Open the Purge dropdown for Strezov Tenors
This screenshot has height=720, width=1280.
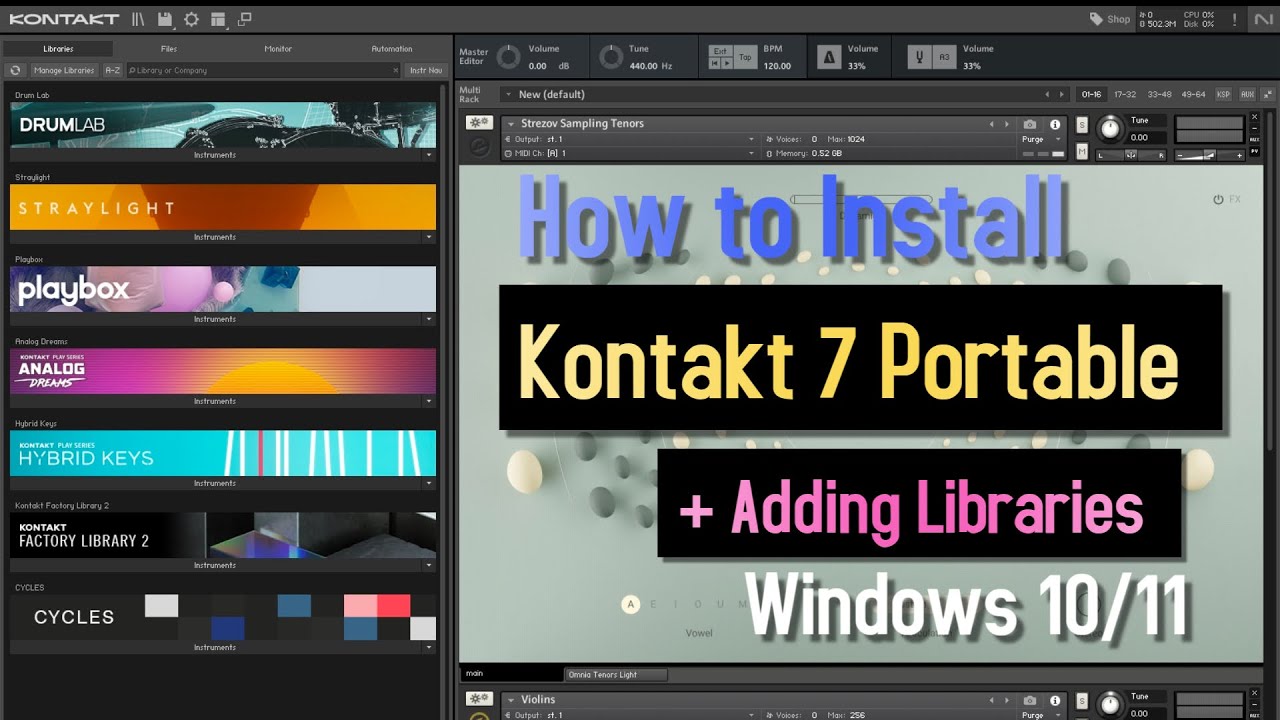click(x=1041, y=140)
